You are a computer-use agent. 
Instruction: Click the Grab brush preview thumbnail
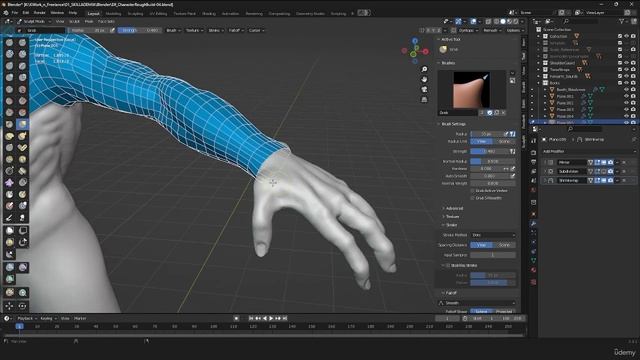pyautogui.click(x=471, y=90)
